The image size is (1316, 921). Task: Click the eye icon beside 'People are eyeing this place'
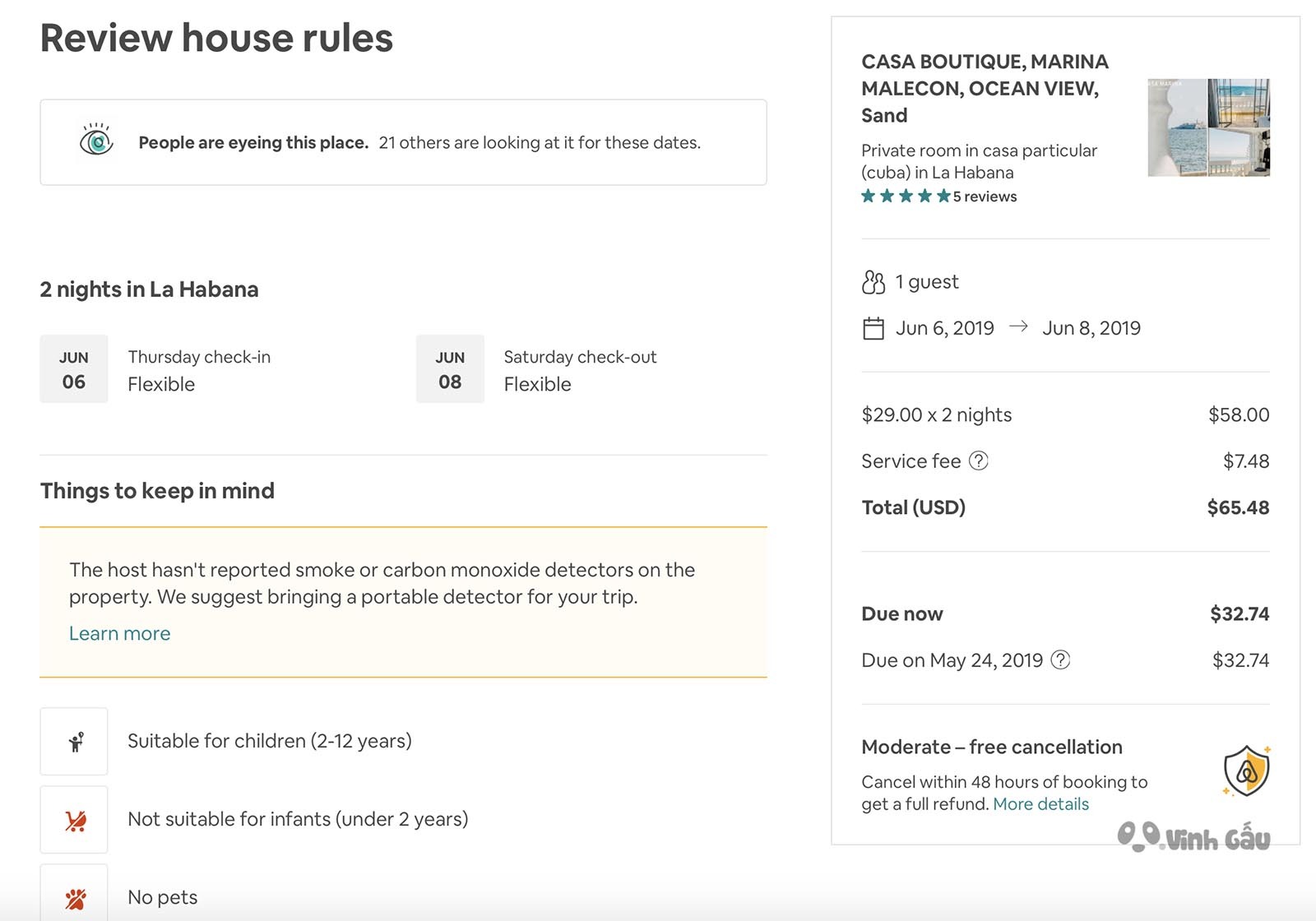point(96,141)
